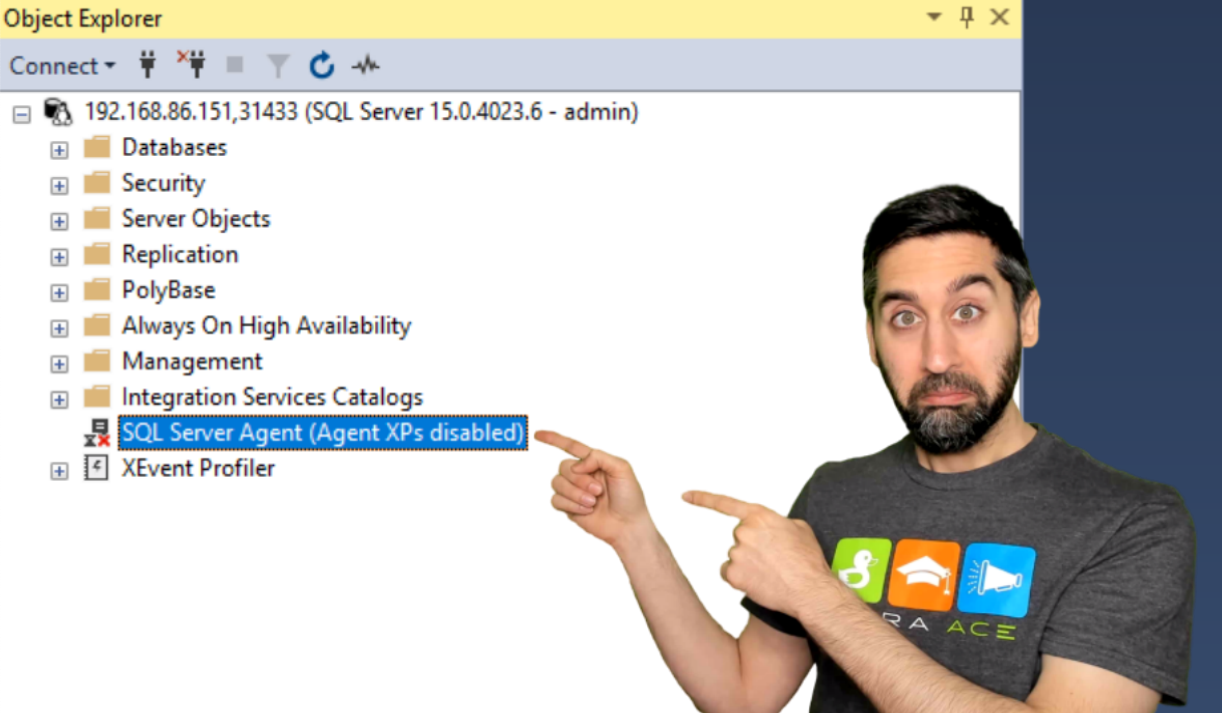Select SQL Server Agent in the tree
1222x713 pixels.
[x=322, y=433]
